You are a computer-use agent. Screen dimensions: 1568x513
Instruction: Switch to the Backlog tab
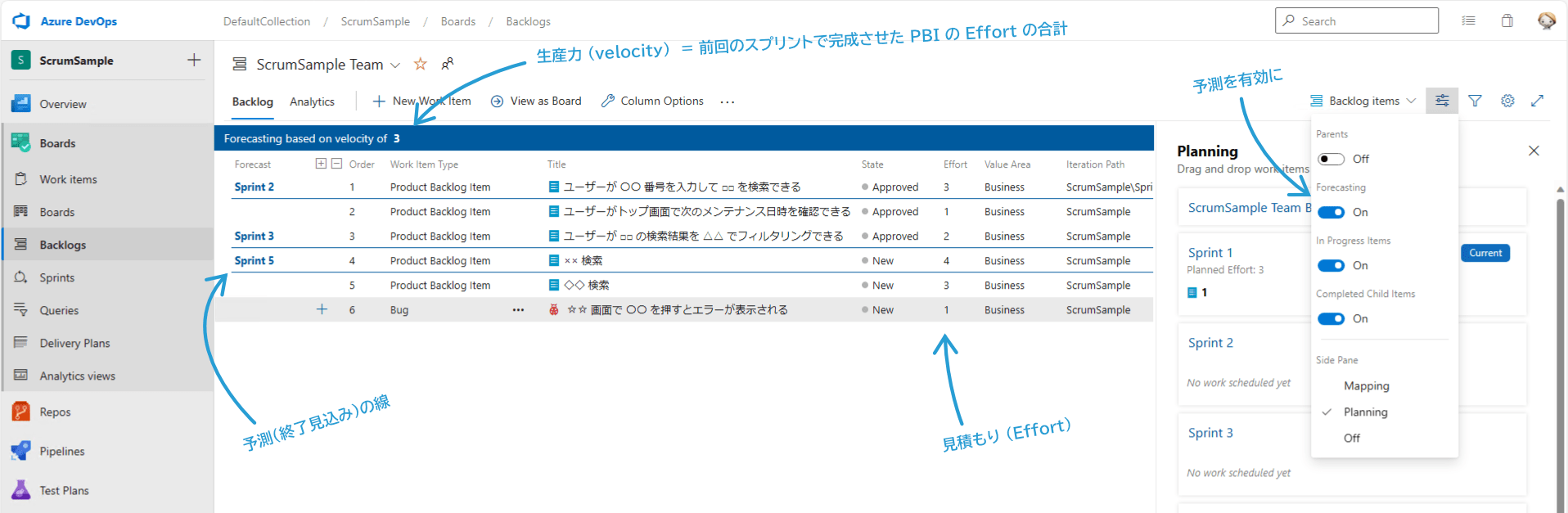[252, 101]
